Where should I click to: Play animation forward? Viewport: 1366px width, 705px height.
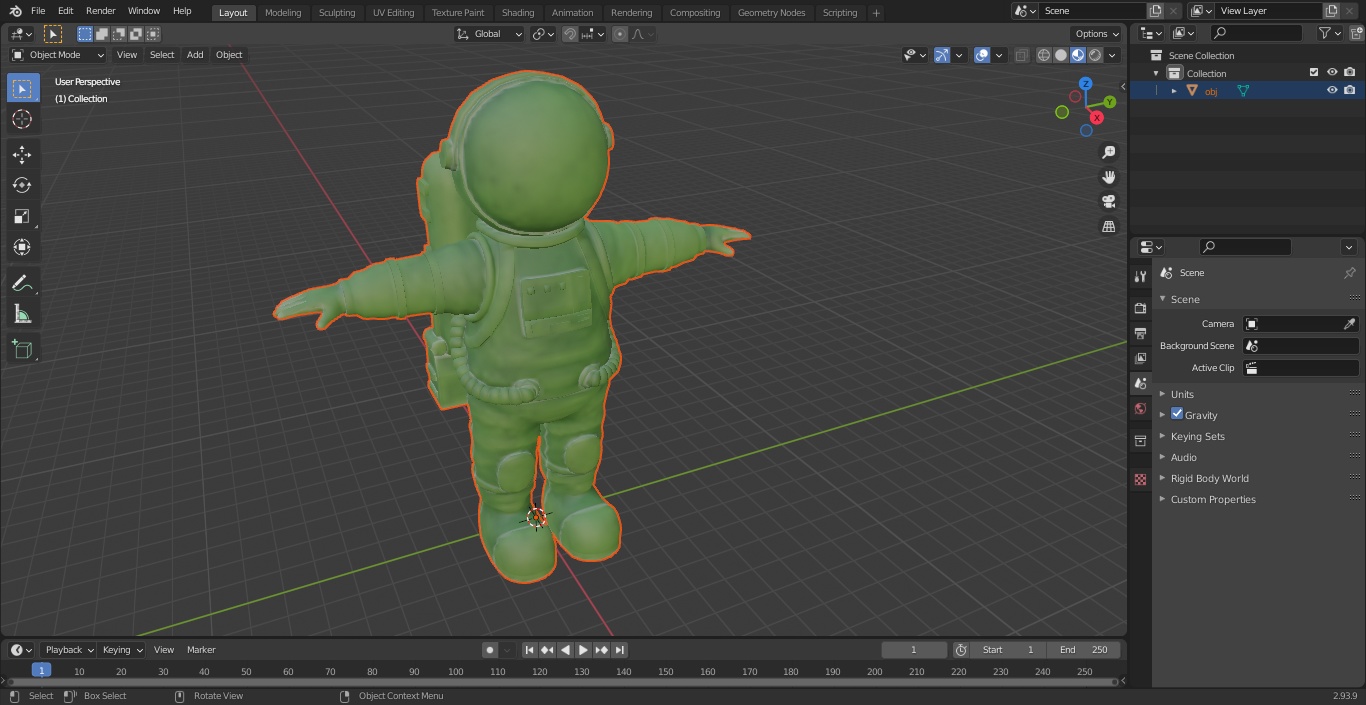coord(583,650)
